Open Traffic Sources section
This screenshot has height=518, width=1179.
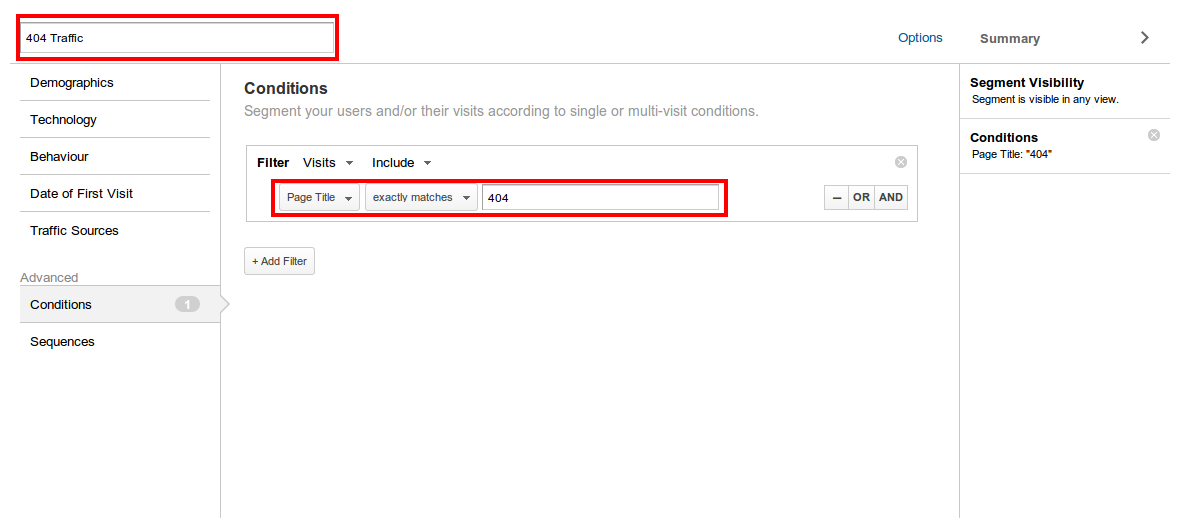click(74, 231)
